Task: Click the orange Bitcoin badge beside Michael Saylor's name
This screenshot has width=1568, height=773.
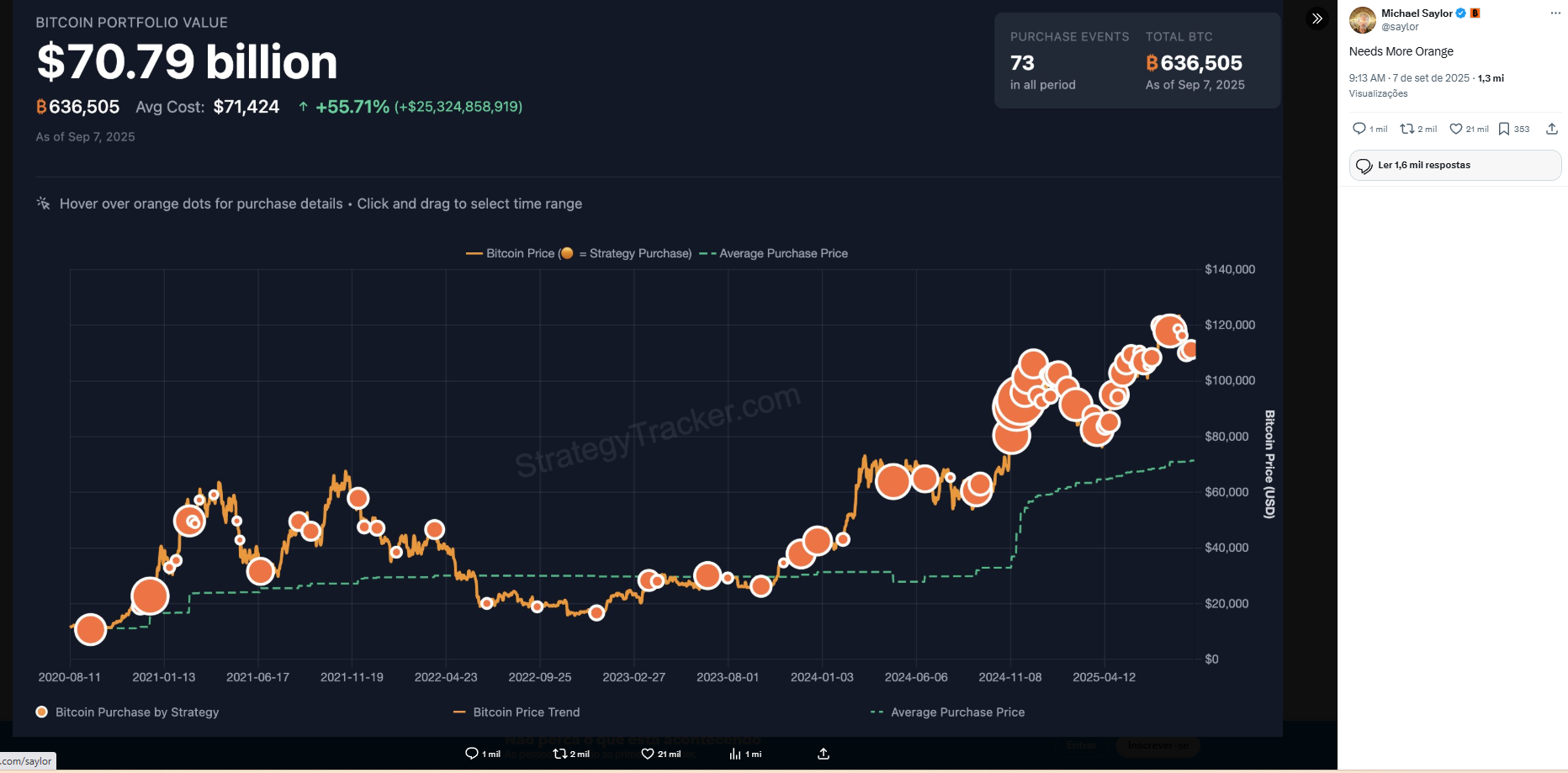Action: (1475, 13)
